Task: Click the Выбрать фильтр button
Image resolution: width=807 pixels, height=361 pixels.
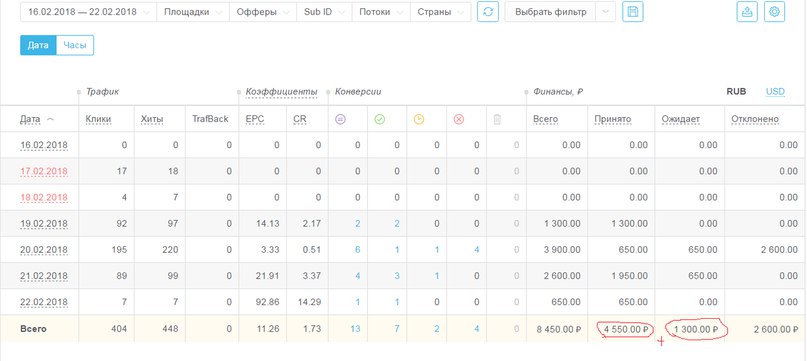Action: pos(550,12)
